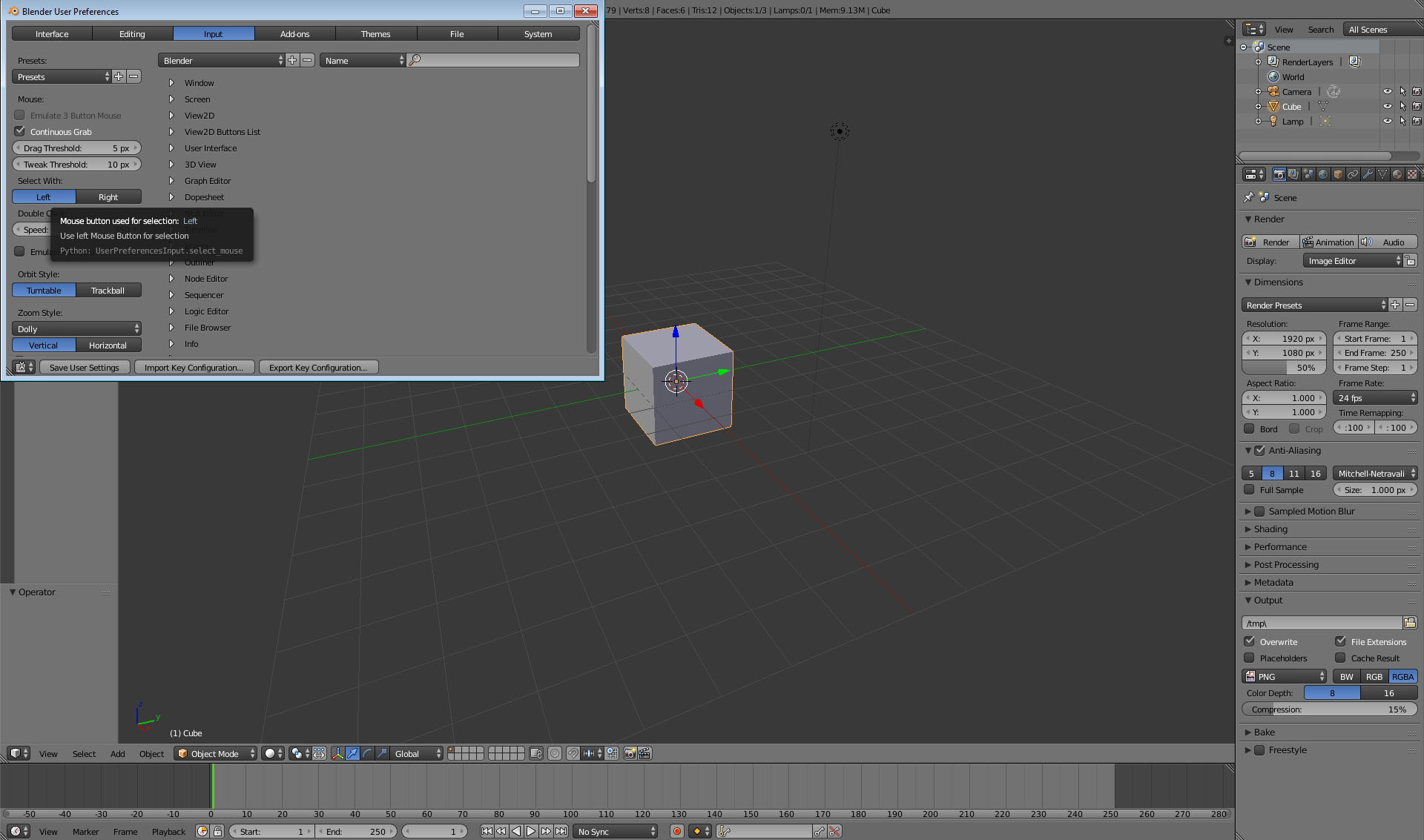The height and width of the screenshot is (840, 1424).
Task: Enable the Placeholders checkbox
Action: (x=1249, y=658)
